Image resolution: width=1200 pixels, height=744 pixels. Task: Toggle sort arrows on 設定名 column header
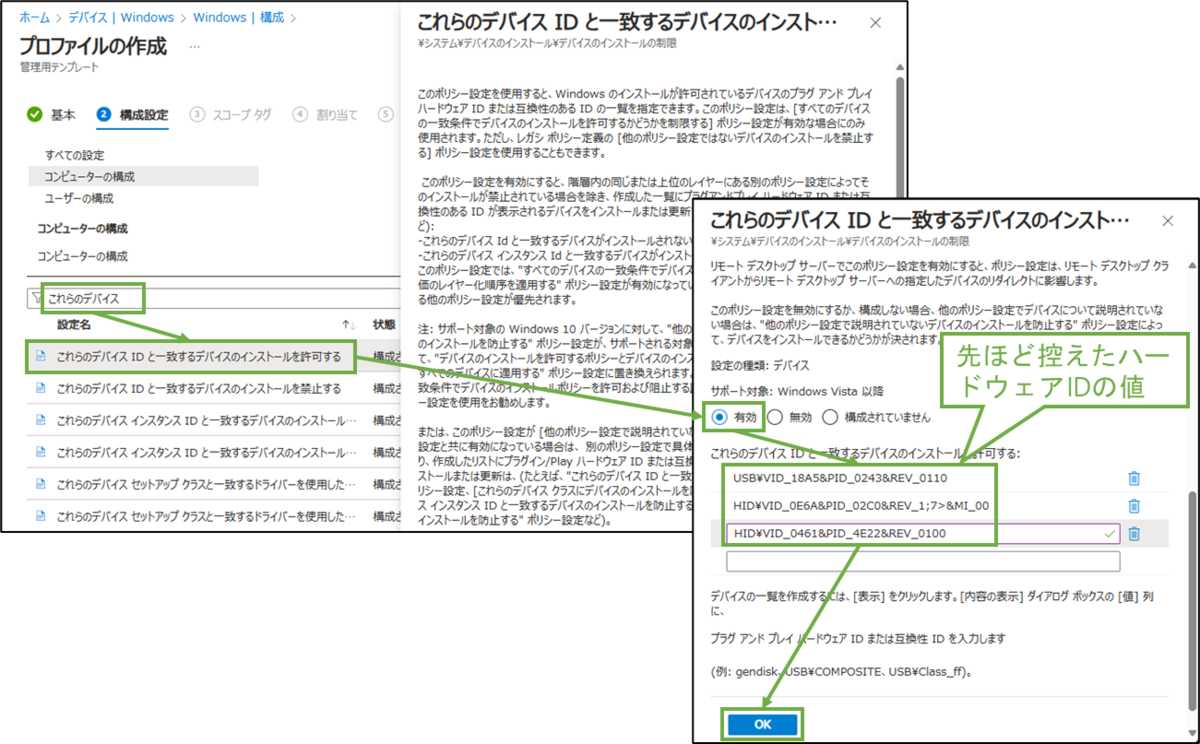[348, 325]
